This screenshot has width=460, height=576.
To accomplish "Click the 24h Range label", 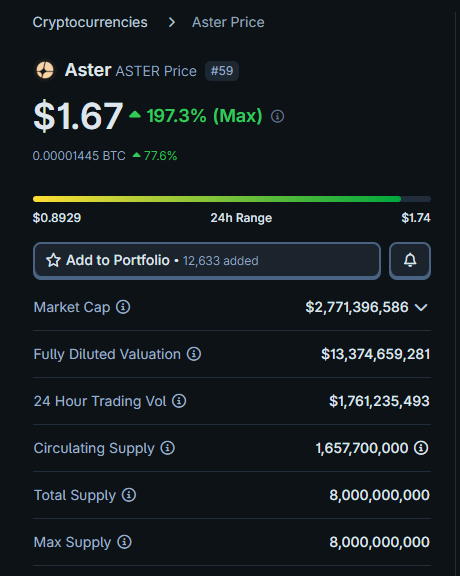I will click(241, 218).
